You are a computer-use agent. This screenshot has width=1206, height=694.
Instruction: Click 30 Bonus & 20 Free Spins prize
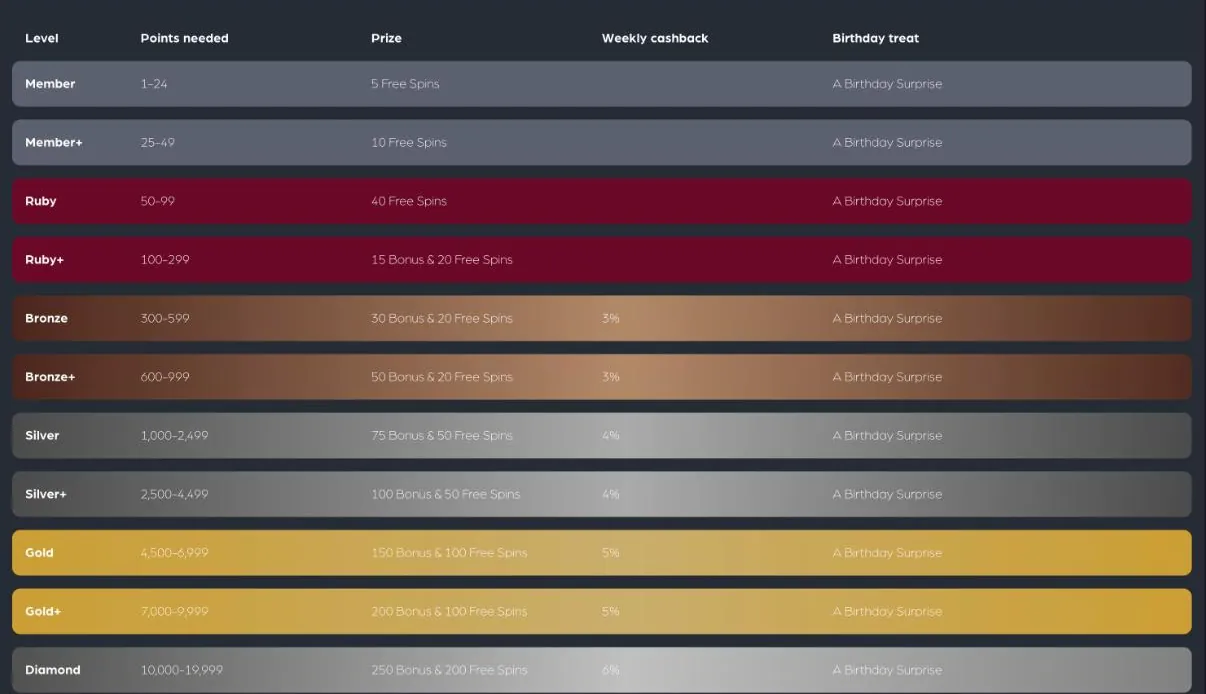tap(442, 318)
